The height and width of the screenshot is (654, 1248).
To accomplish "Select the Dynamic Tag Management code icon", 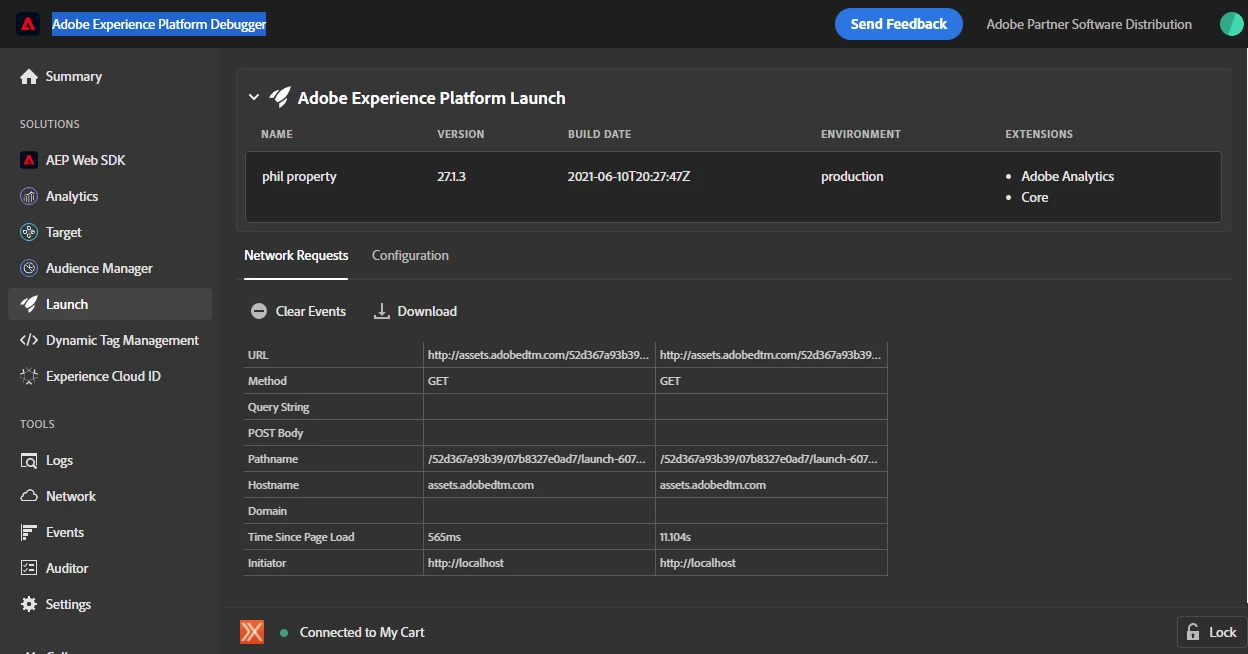I will pos(28,340).
